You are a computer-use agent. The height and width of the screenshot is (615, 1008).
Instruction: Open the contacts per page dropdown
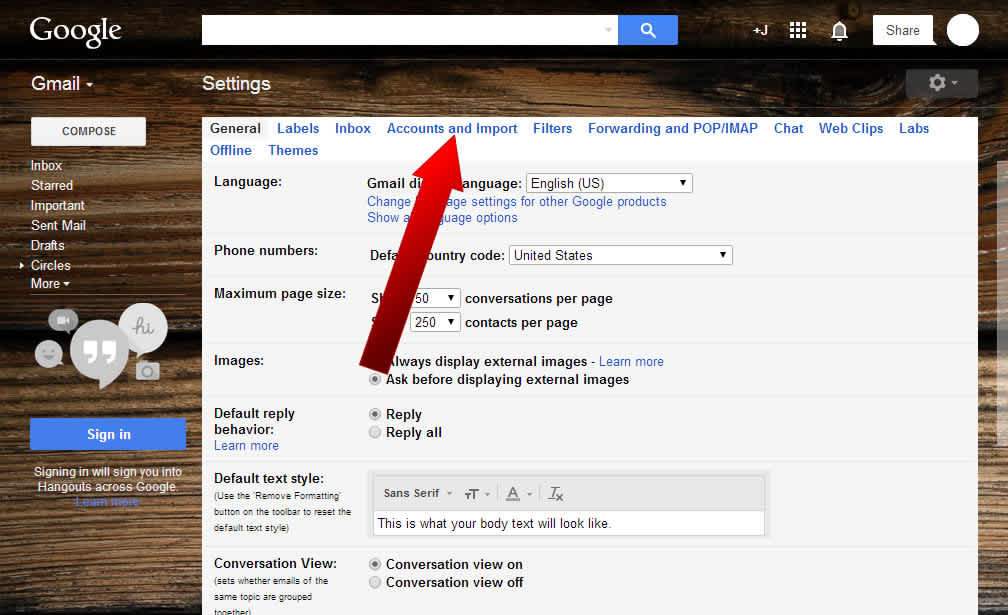[x=435, y=322]
